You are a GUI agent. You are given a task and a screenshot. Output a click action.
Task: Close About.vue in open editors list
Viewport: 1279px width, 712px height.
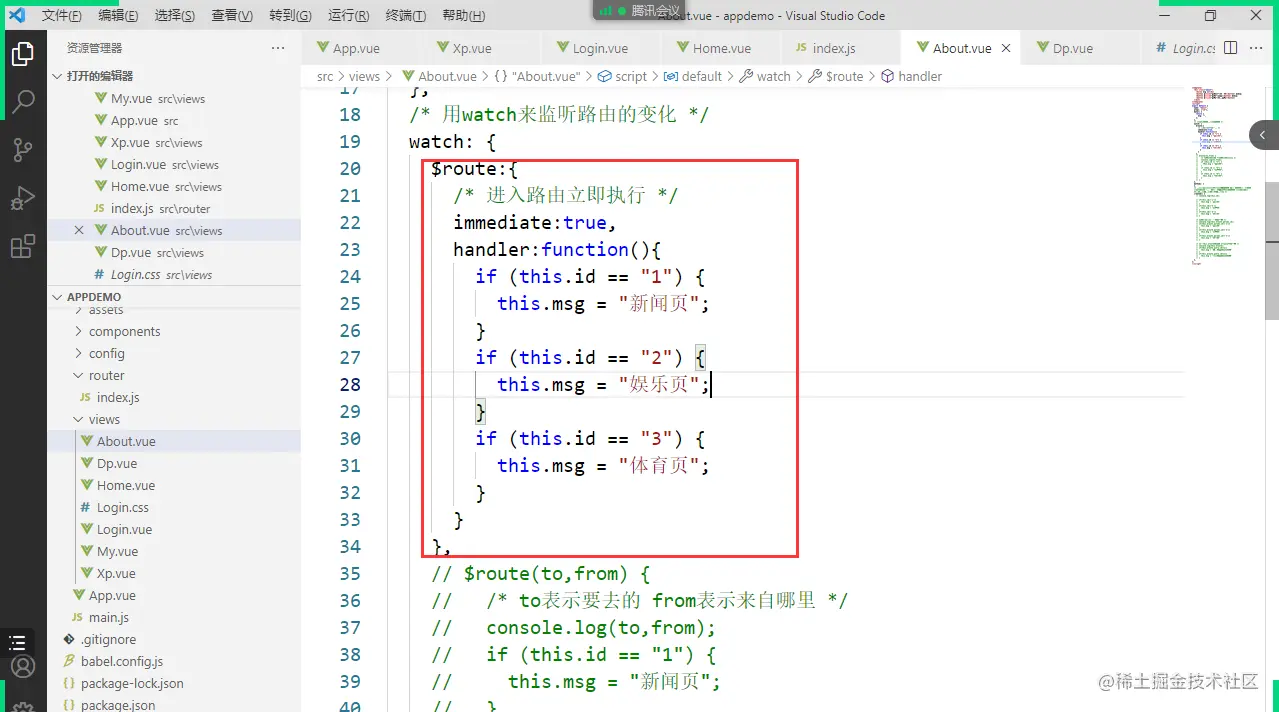click(79, 230)
